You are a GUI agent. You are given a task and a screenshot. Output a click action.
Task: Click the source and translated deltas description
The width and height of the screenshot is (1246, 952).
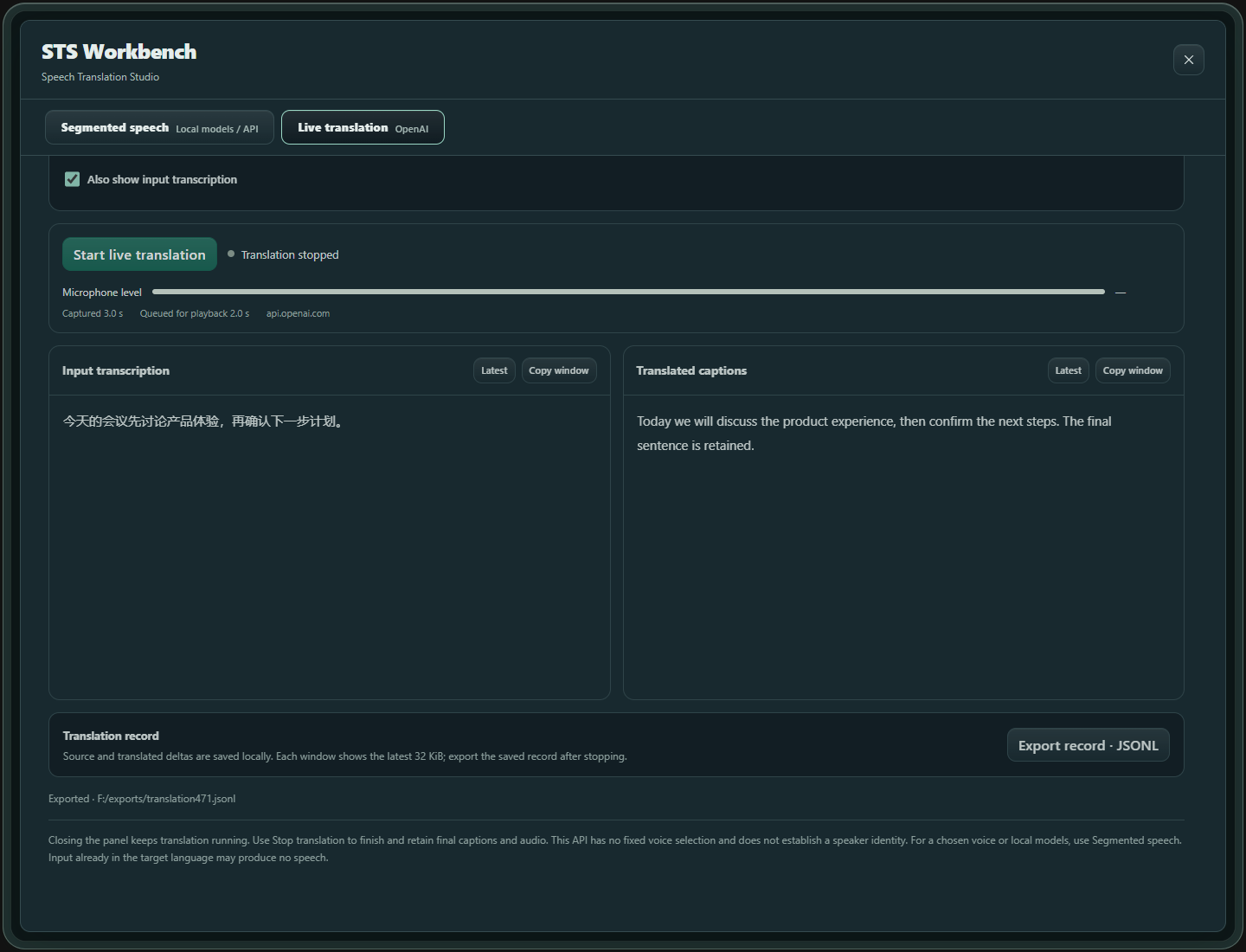[x=344, y=756]
